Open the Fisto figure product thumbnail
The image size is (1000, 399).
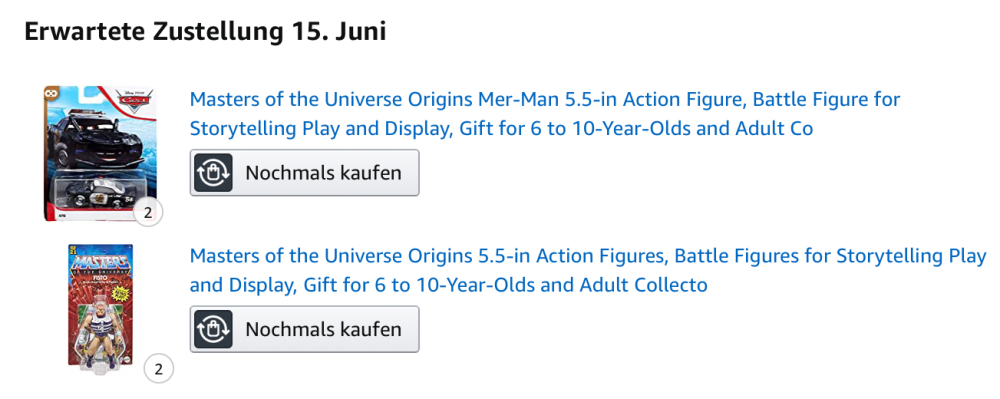[101, 305]
